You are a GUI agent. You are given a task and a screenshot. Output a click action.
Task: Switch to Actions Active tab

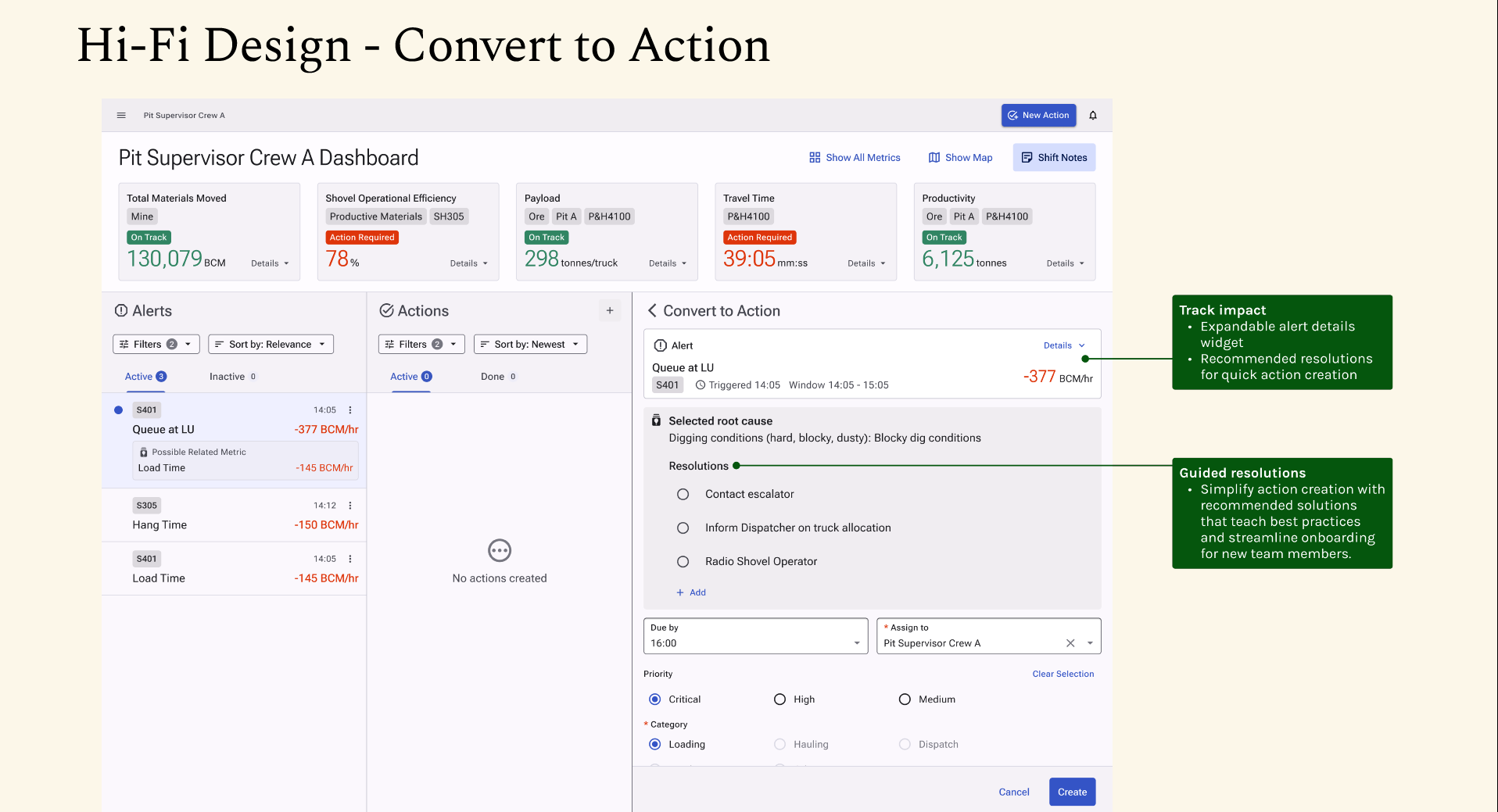pos(410,377)
